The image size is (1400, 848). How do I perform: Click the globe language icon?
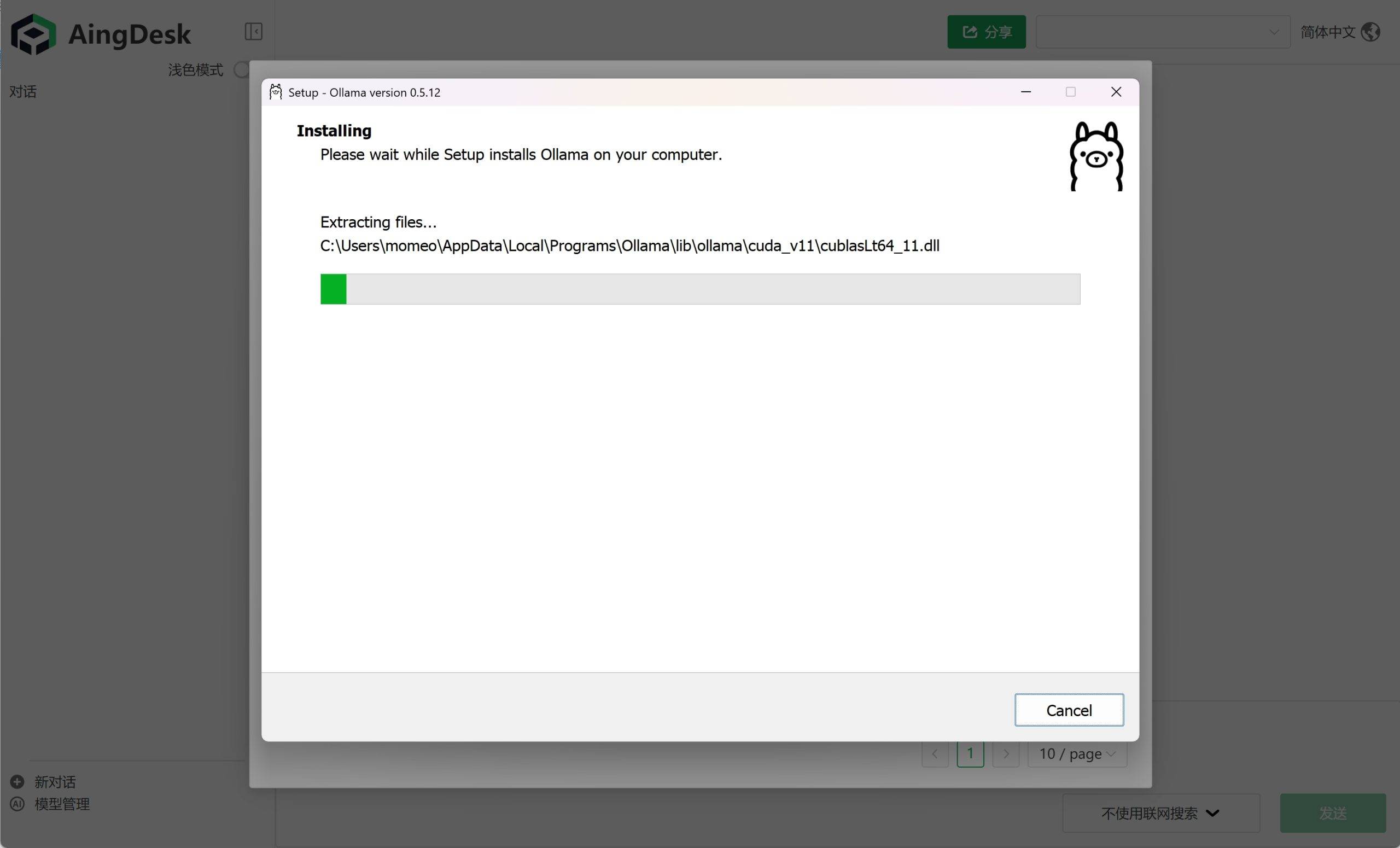[x=1371, y=32]
